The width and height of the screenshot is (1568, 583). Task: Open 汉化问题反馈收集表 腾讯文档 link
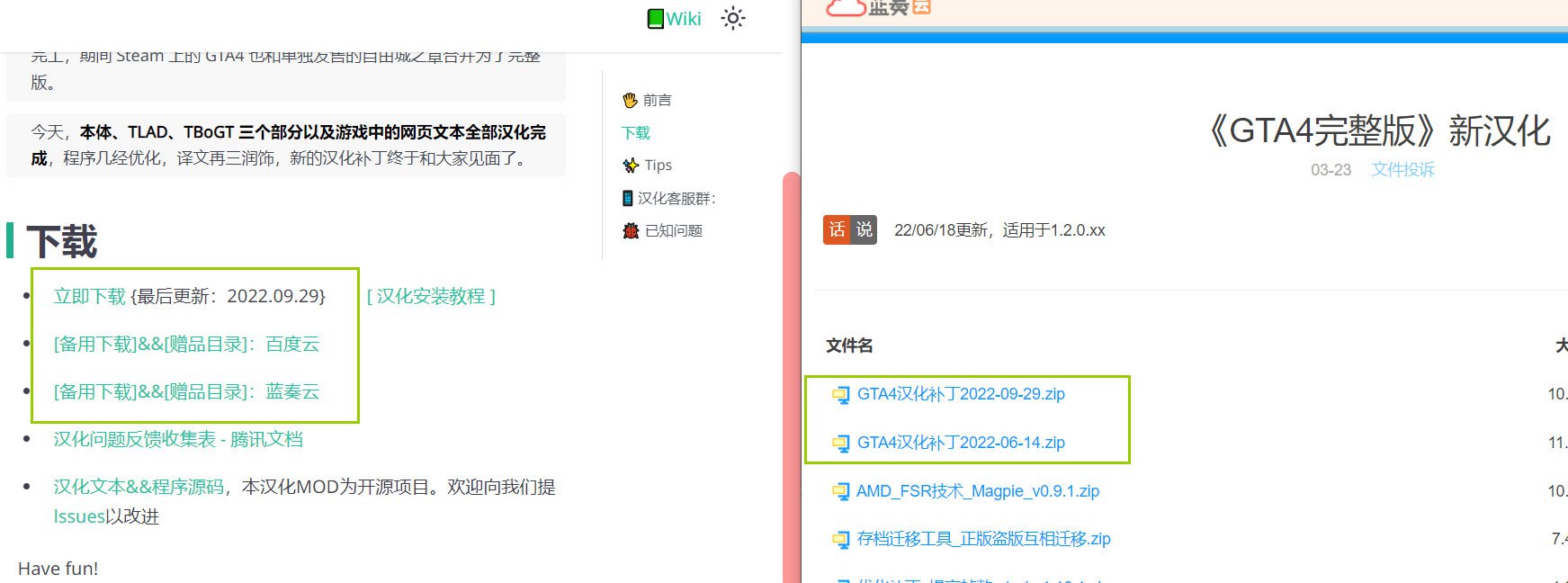[x=178, y=439]
